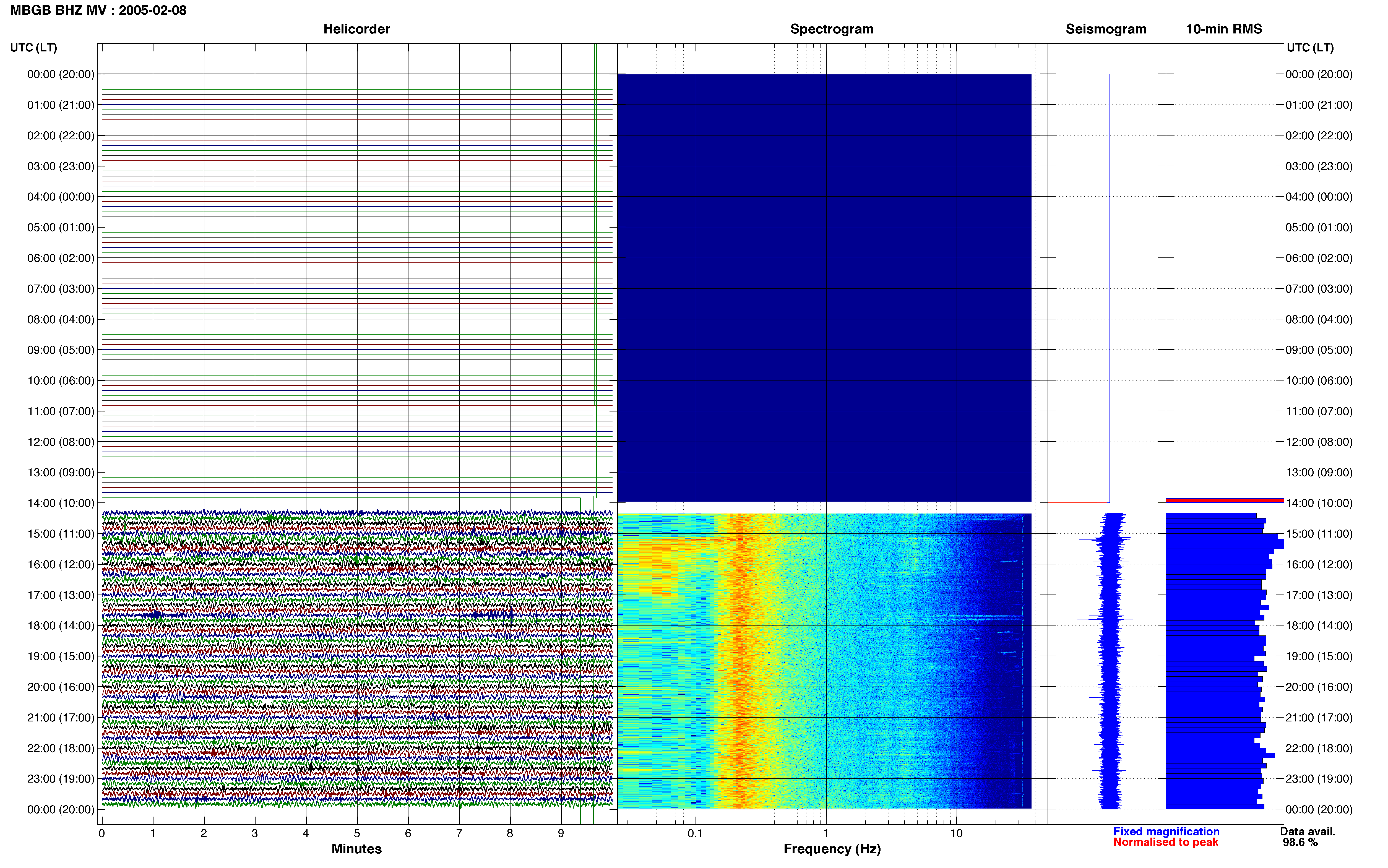Select the Seismogram panel heading

[x=1106, y=29]
